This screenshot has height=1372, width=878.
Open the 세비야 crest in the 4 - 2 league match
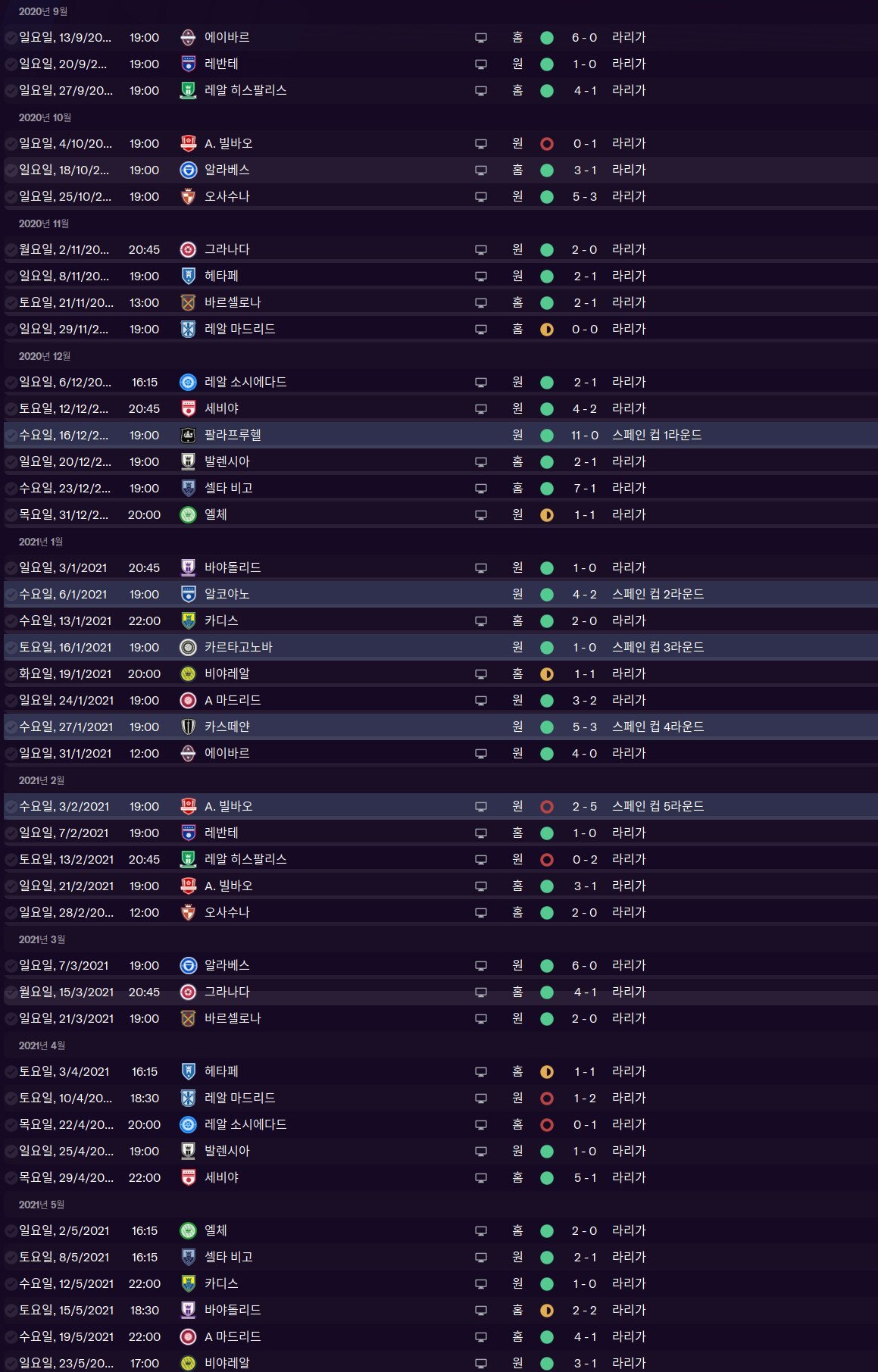[188, 408]
